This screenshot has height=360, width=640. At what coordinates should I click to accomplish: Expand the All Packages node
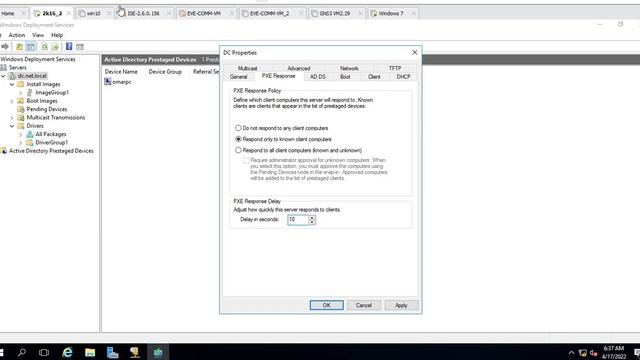20,134
